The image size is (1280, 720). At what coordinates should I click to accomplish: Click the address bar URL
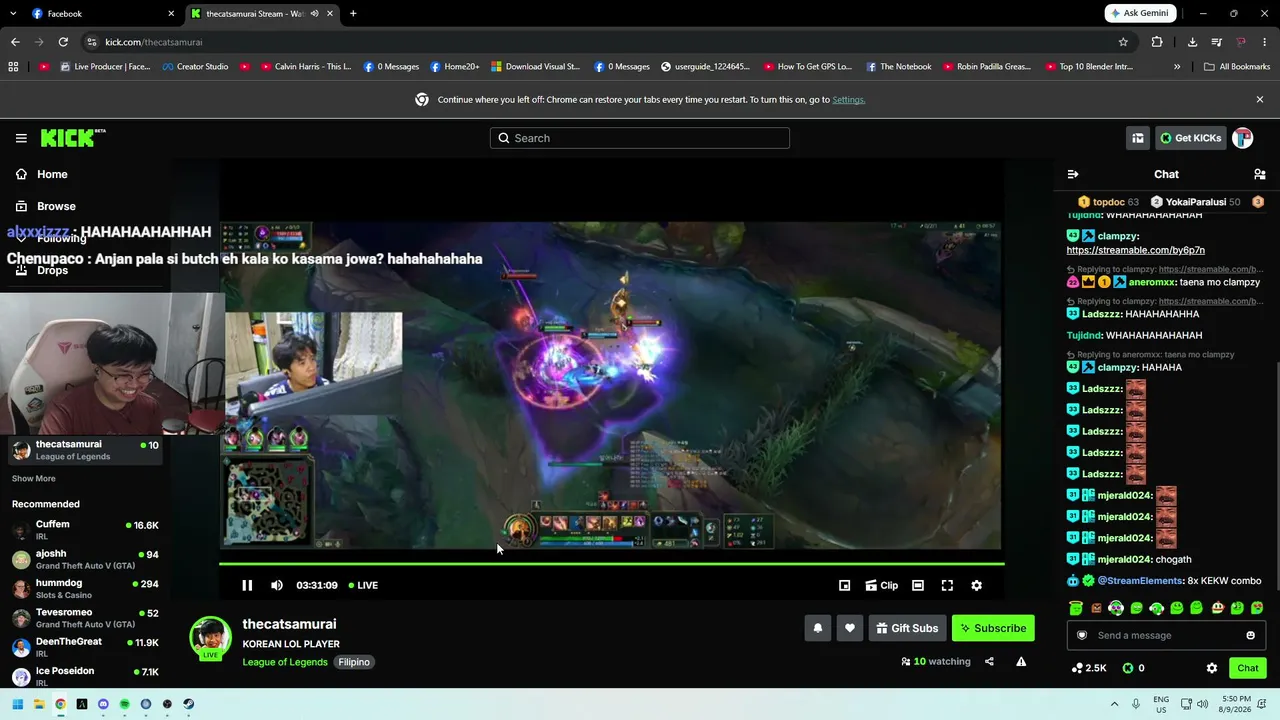coord(154,42)
